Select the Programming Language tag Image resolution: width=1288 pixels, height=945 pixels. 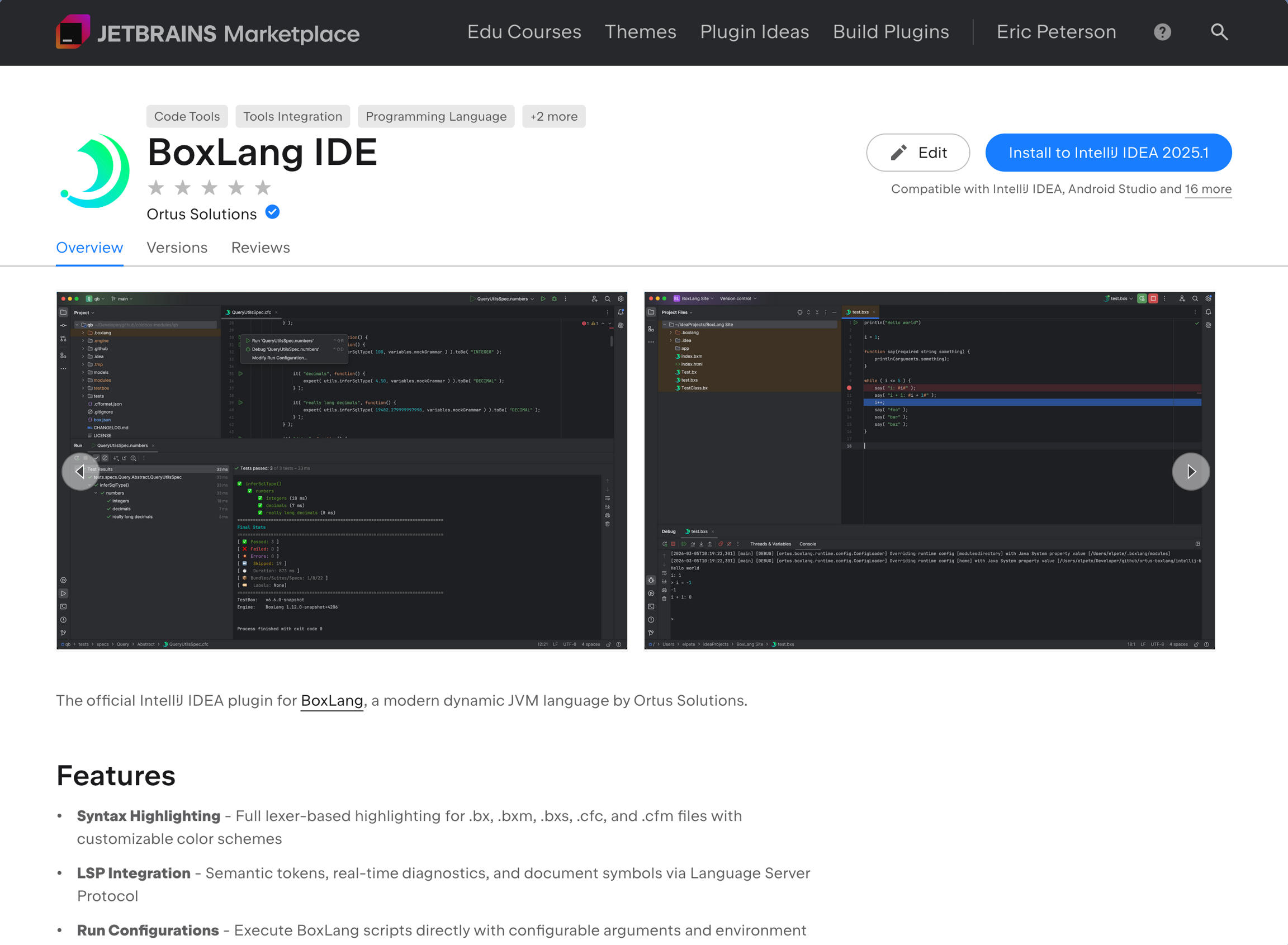436,116
